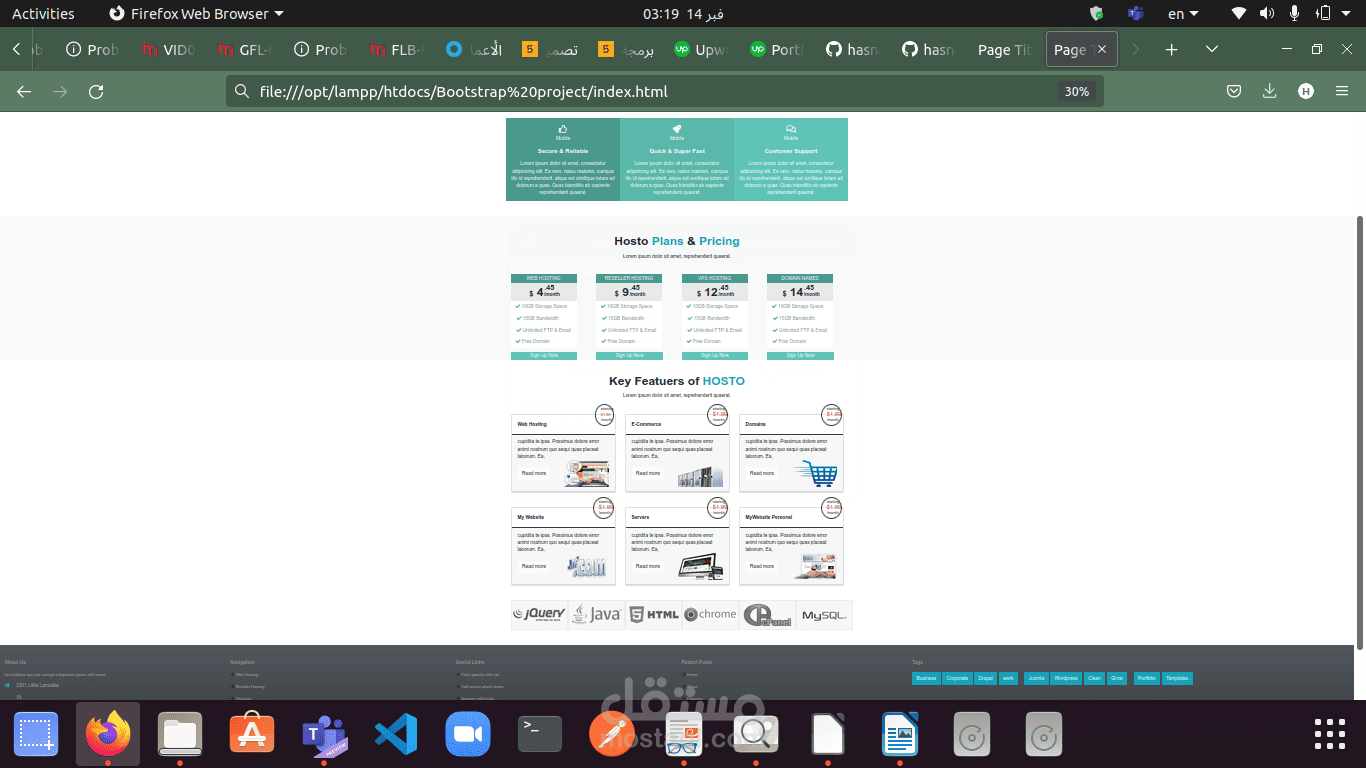Switch to the VID0 tab
The image size is (1366, 768).
click(x=168, y=49)
